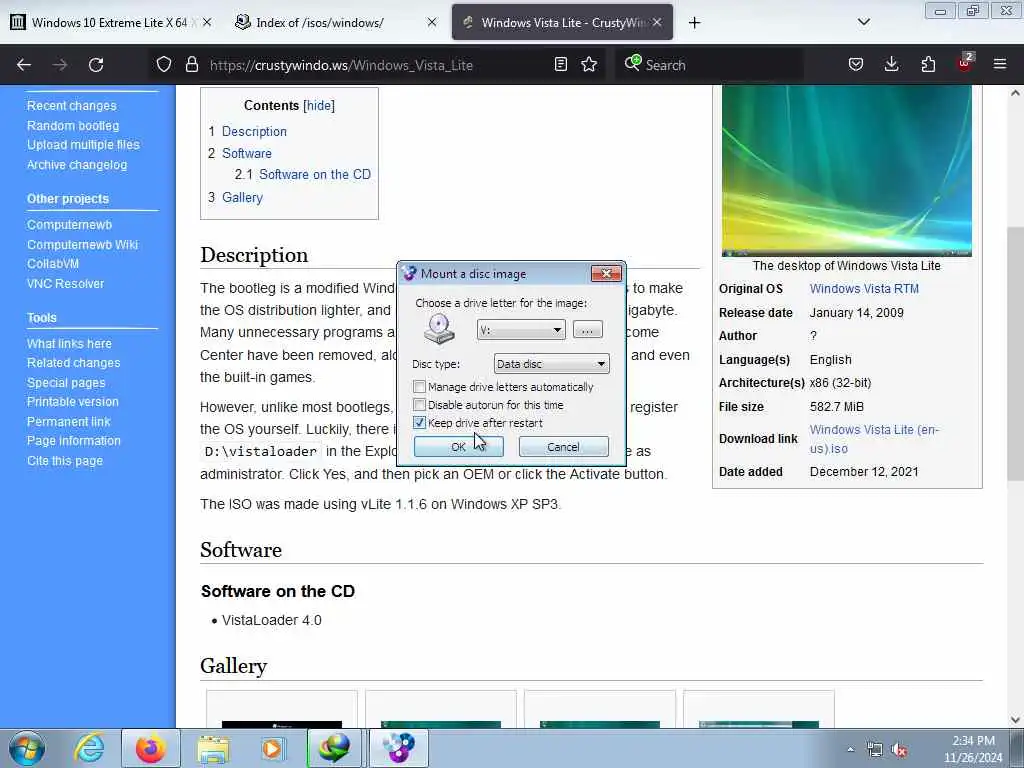Open a new browser tab

point(694,23)
